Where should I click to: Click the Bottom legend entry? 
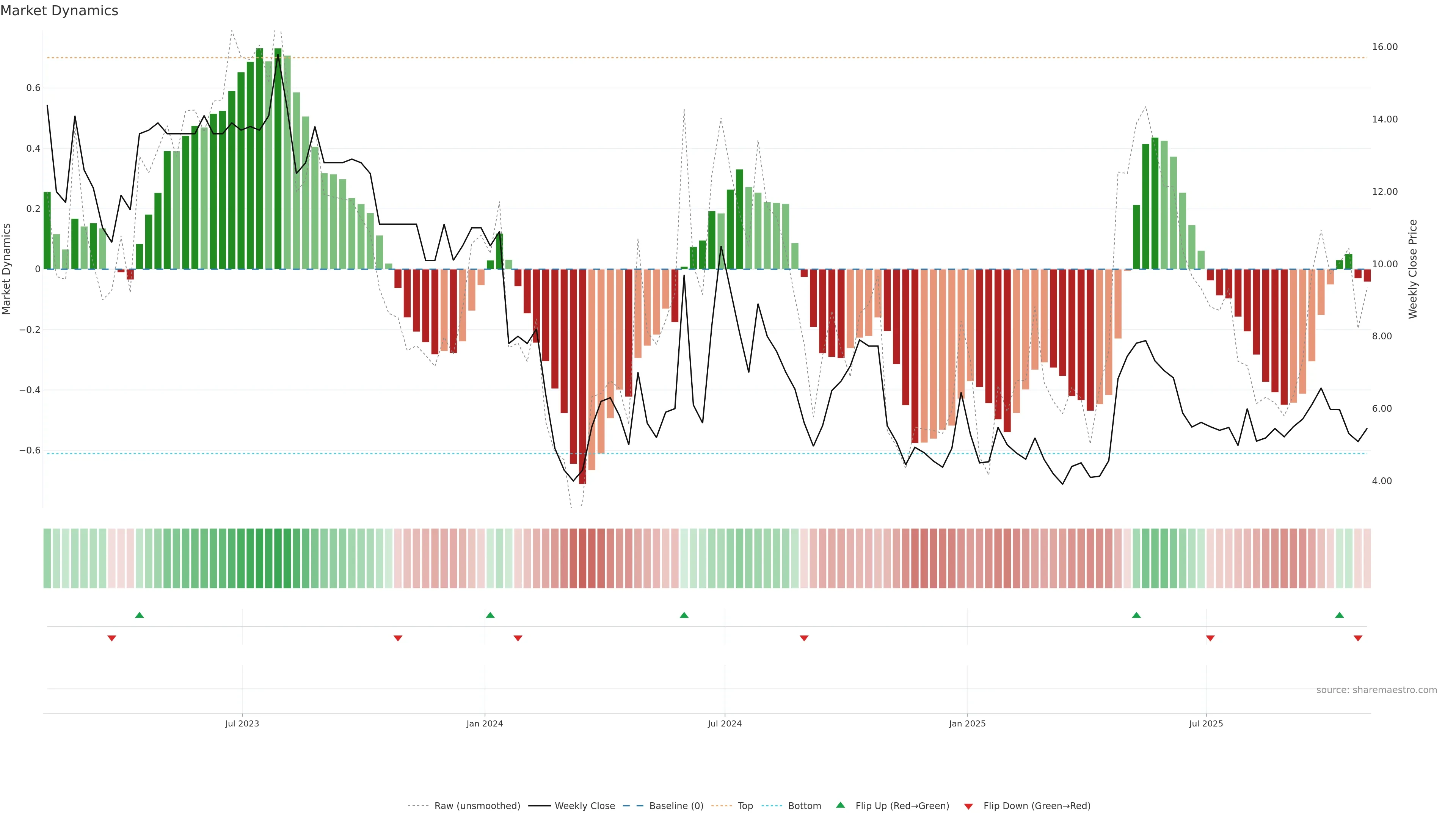[x=804, y=806]
